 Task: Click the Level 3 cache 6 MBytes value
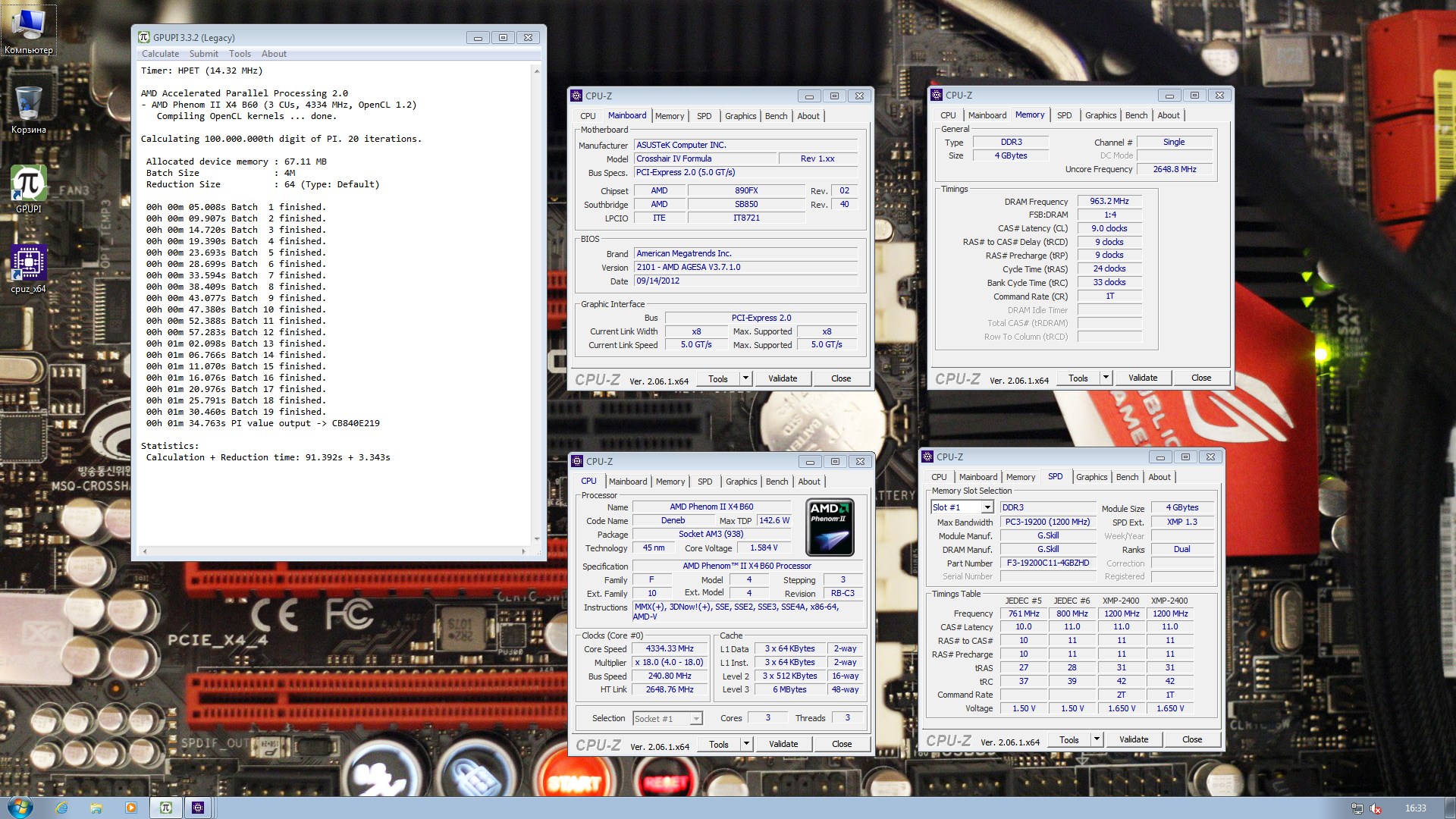(x=789, y=689)
